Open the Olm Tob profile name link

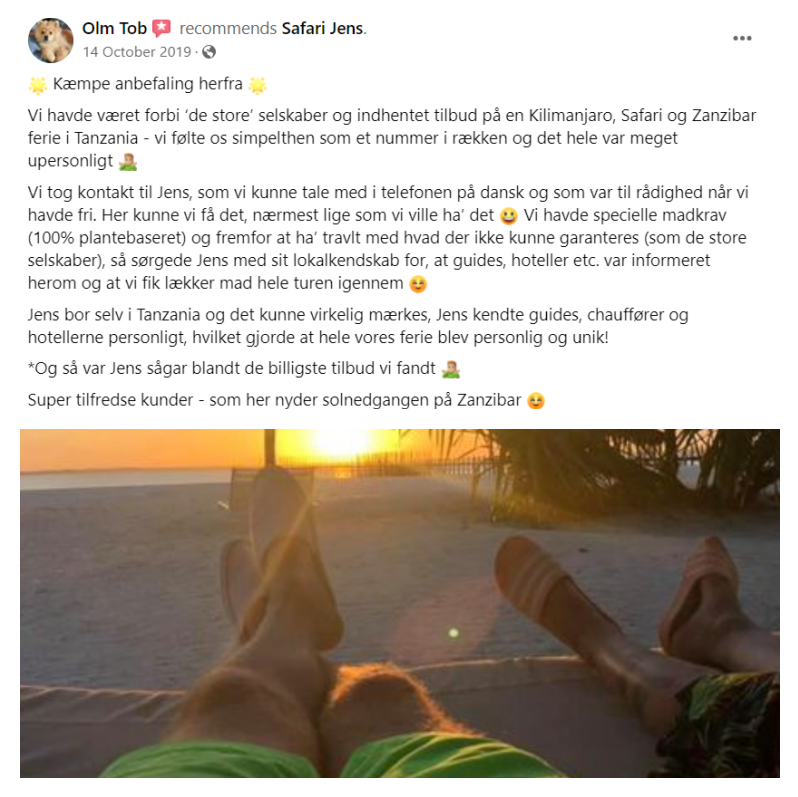pyautogui.click(x=114, y=29)
